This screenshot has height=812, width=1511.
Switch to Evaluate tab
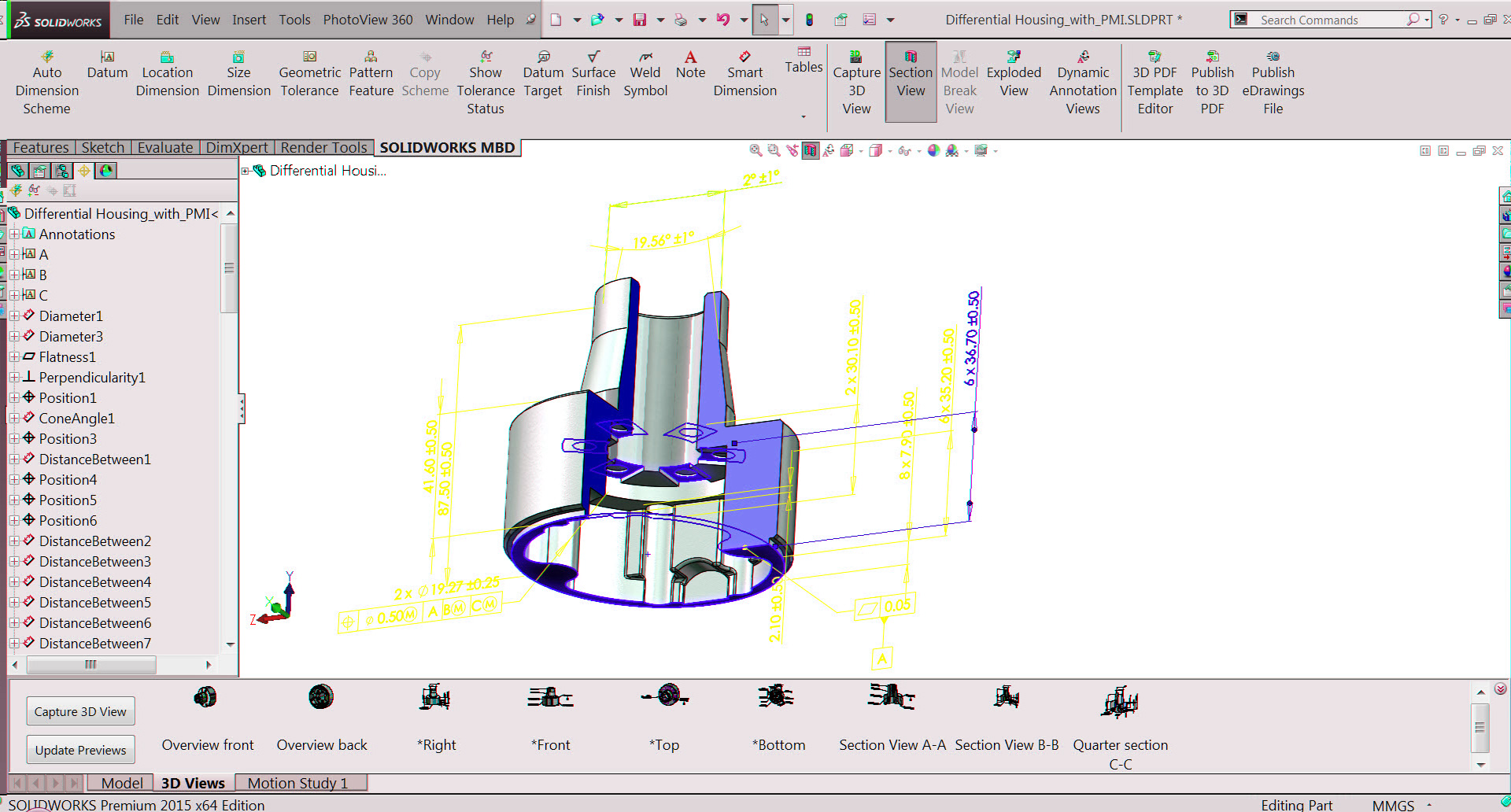tap(165, 147)
